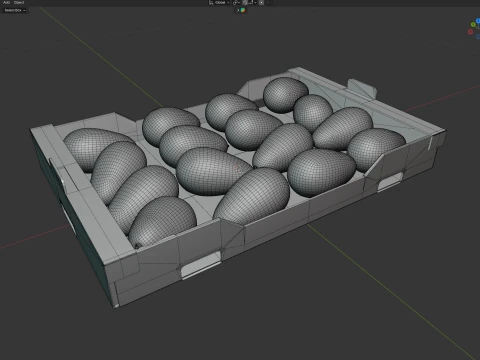Click the green Y axis gizmo ball
Screen dimensions: 480x360
(x=473, y=25)
